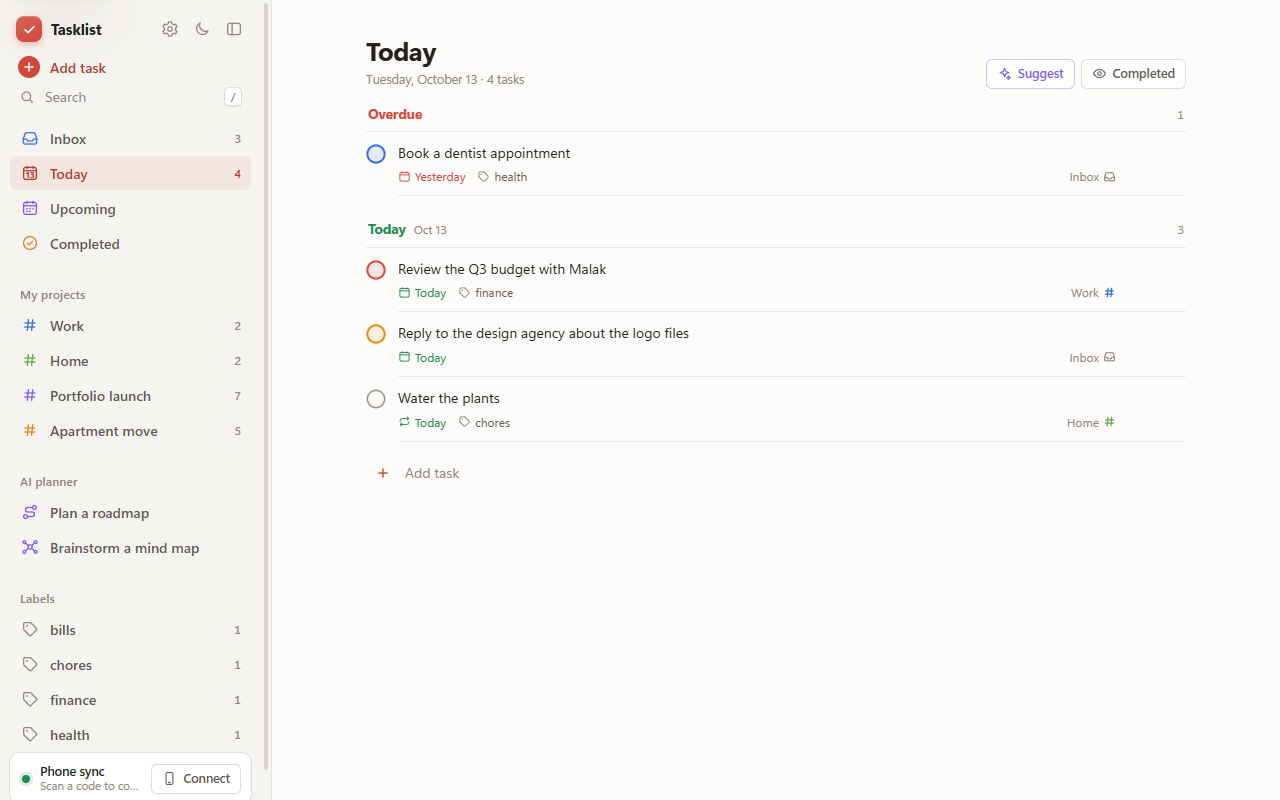Filter by the finance label in sidebar

pos(130,700)
